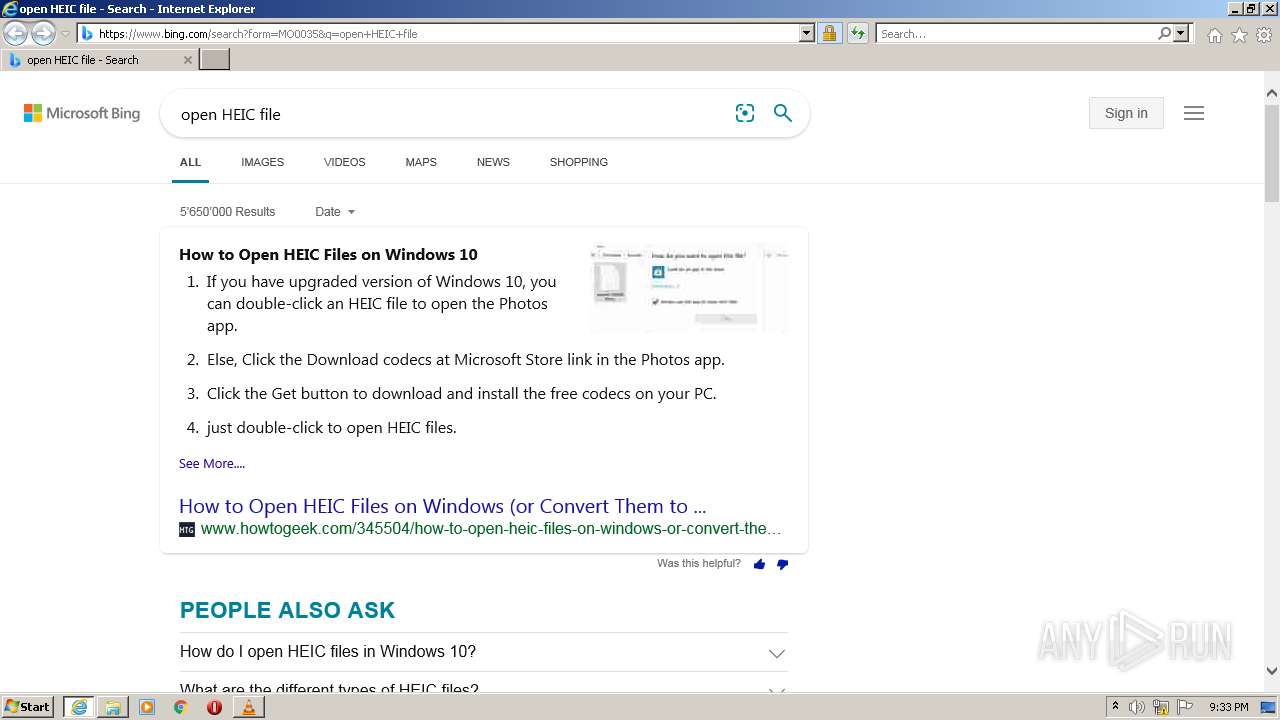The height and width of the screenshot is (720, 1280).
Task: Give thumbs down for answer
Action: 782,564
